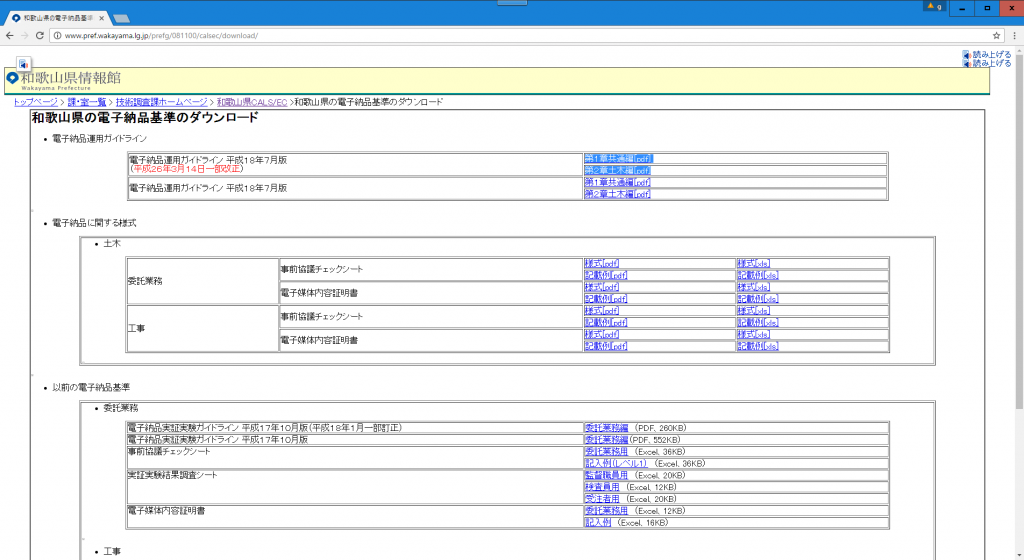
Task: Open the 和歌山県CALS/EC breadcrumb link
Action: [251, 102]
